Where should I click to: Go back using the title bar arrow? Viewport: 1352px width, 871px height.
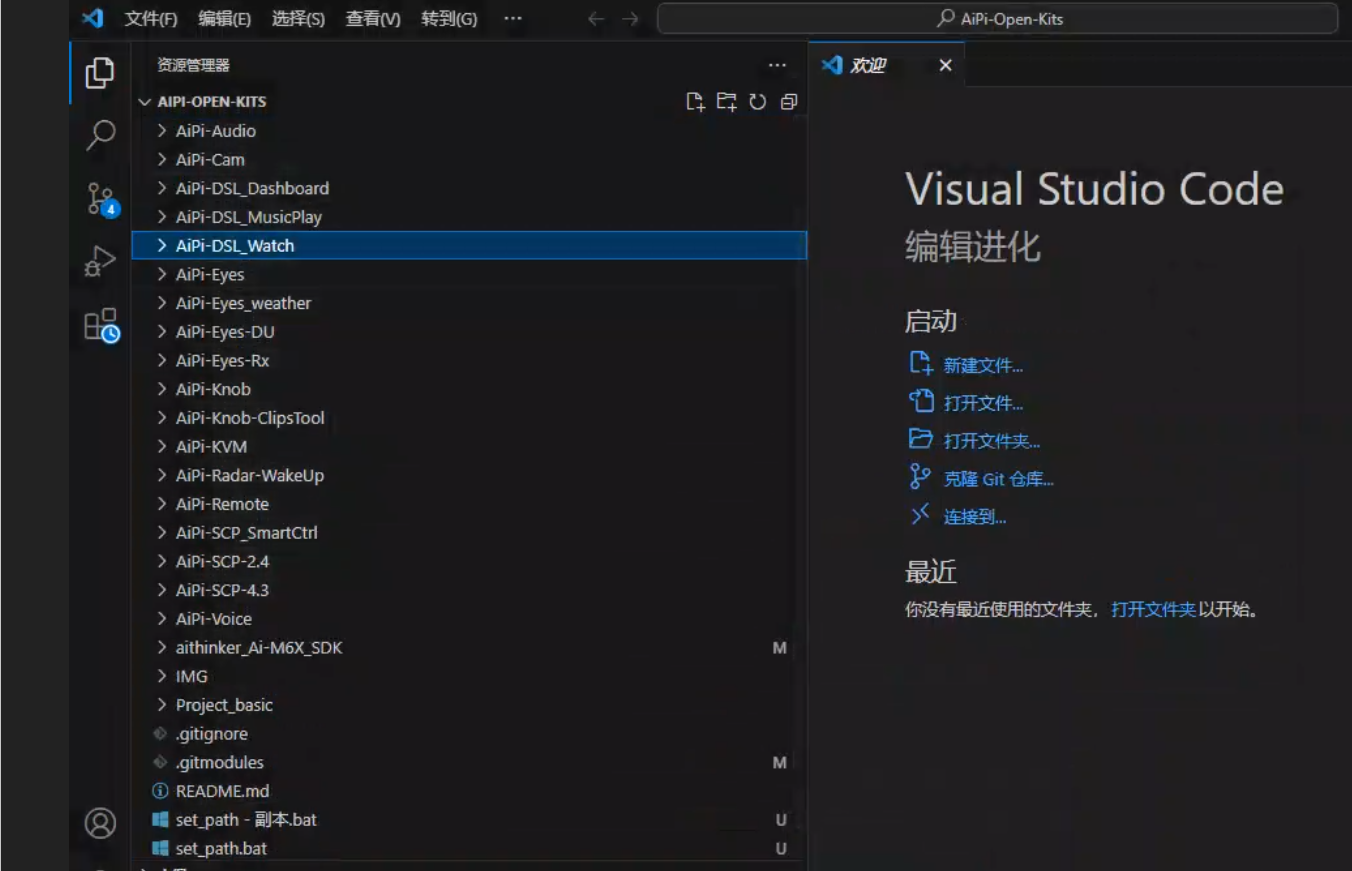point(596,19)
